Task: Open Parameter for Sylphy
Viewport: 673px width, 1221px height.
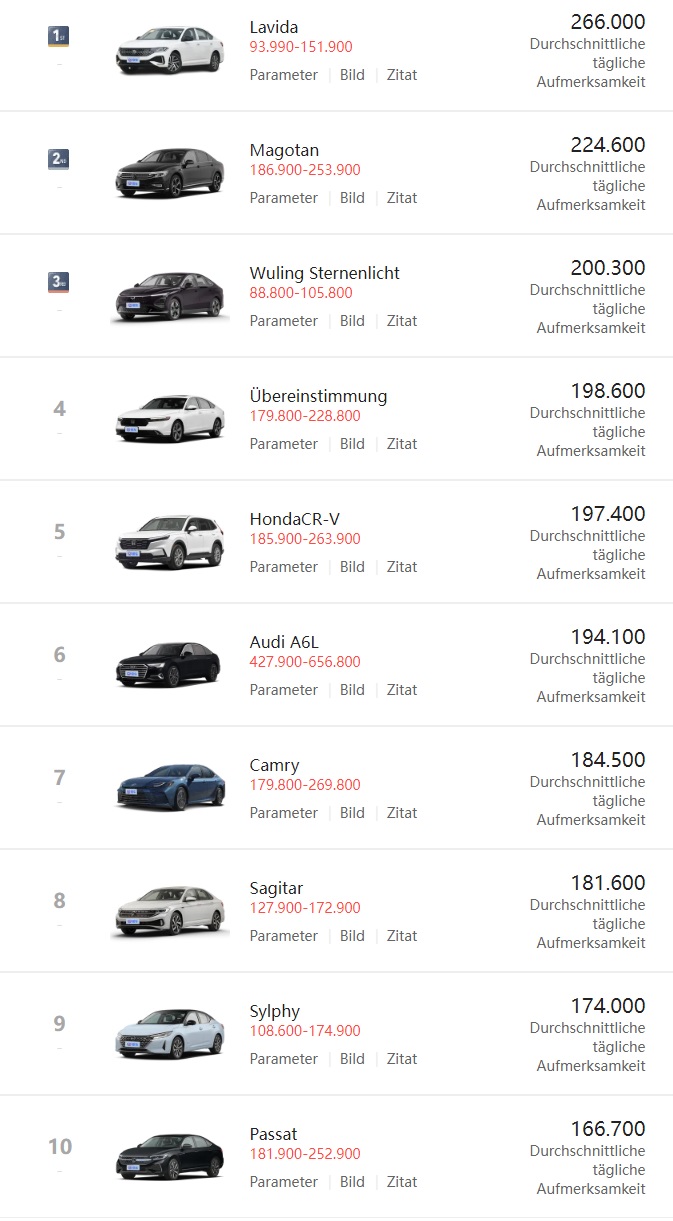Action: click(x=283, y=1058)
